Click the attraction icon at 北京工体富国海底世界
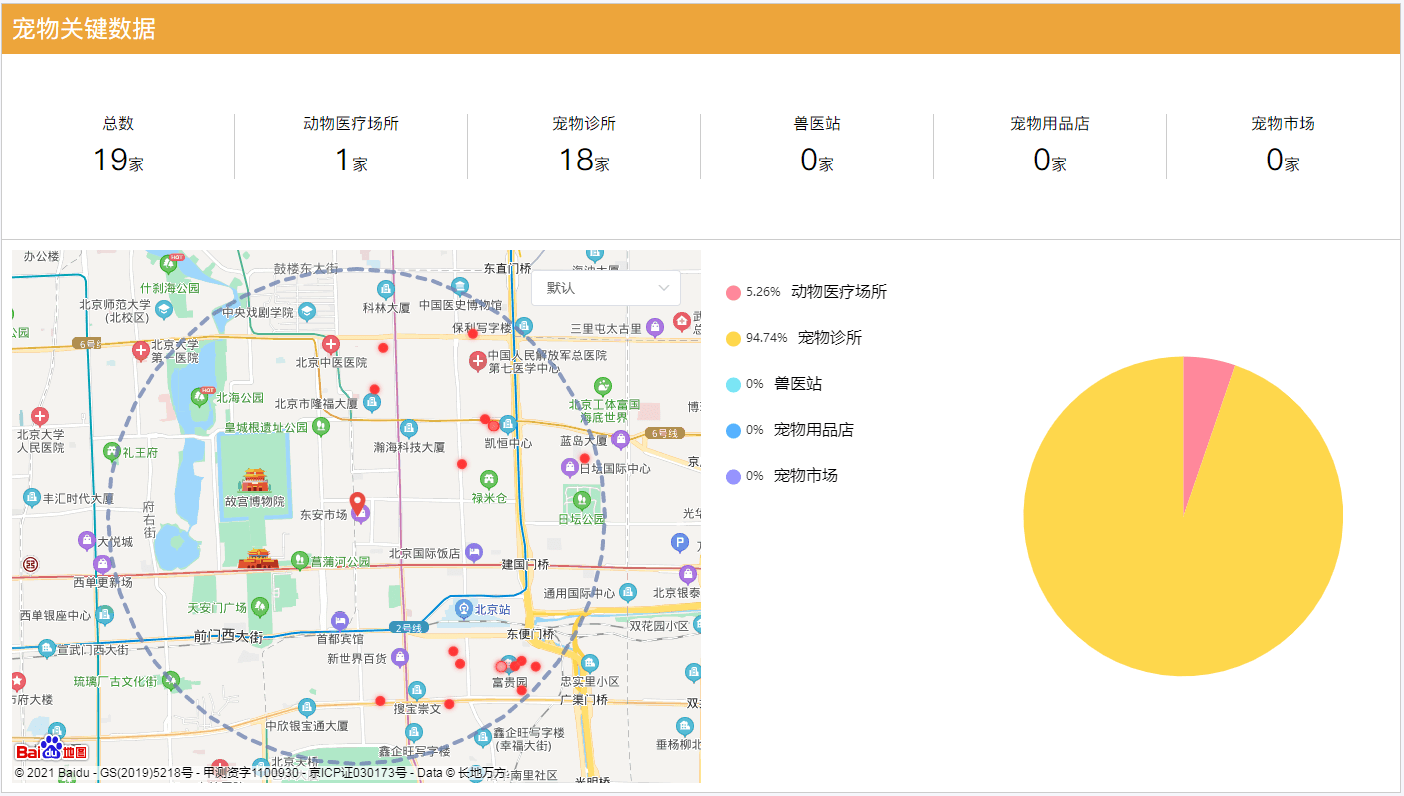Screen dimensions: 1404x796 (x=601, y=385)
